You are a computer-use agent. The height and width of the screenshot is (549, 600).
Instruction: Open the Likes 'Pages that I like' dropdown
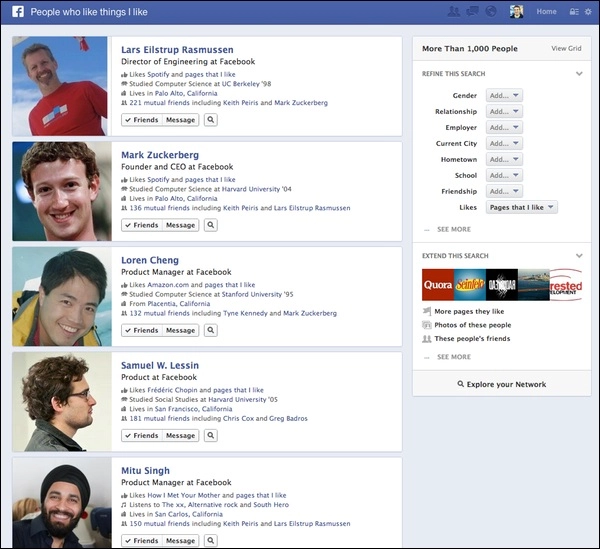pyautogui.click(x=521, y=207)
